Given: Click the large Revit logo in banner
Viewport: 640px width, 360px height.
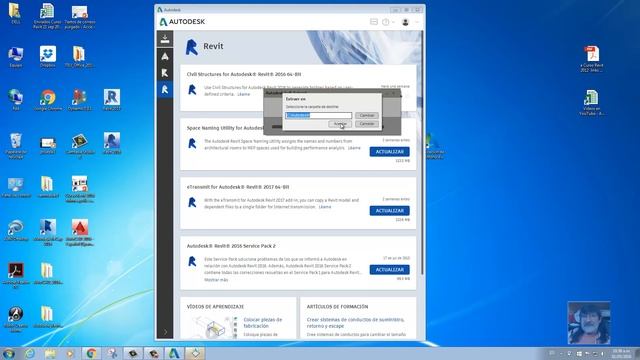Looking at the screenshot, I should 191,47.
